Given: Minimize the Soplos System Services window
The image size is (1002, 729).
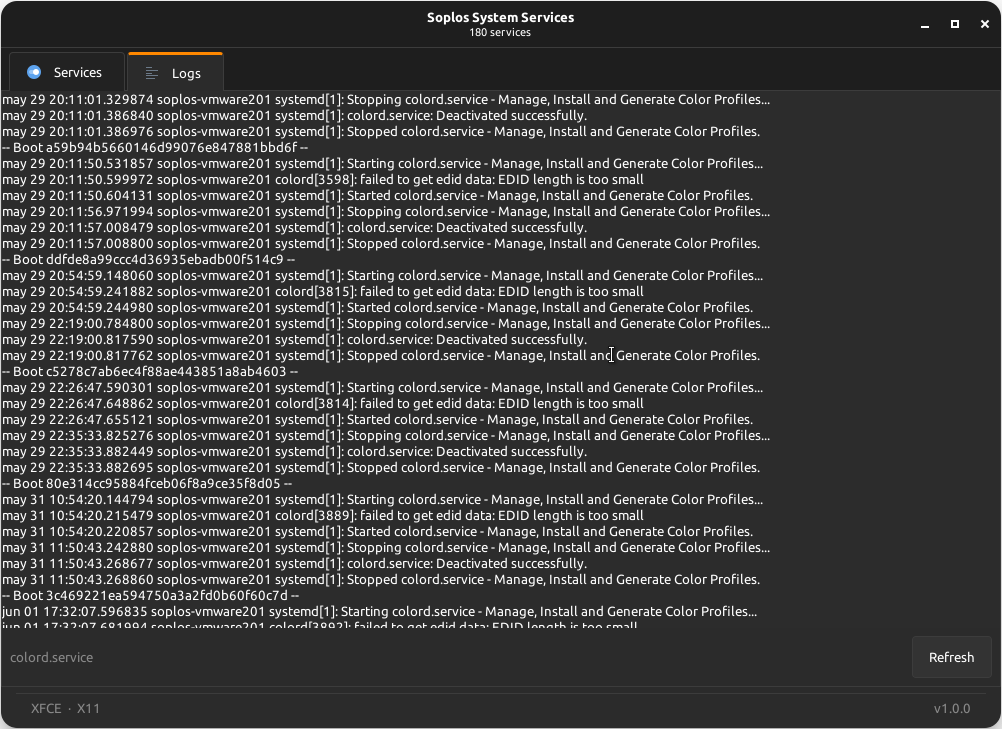Looking at the screenshot, I should click(x=925, y=24).
